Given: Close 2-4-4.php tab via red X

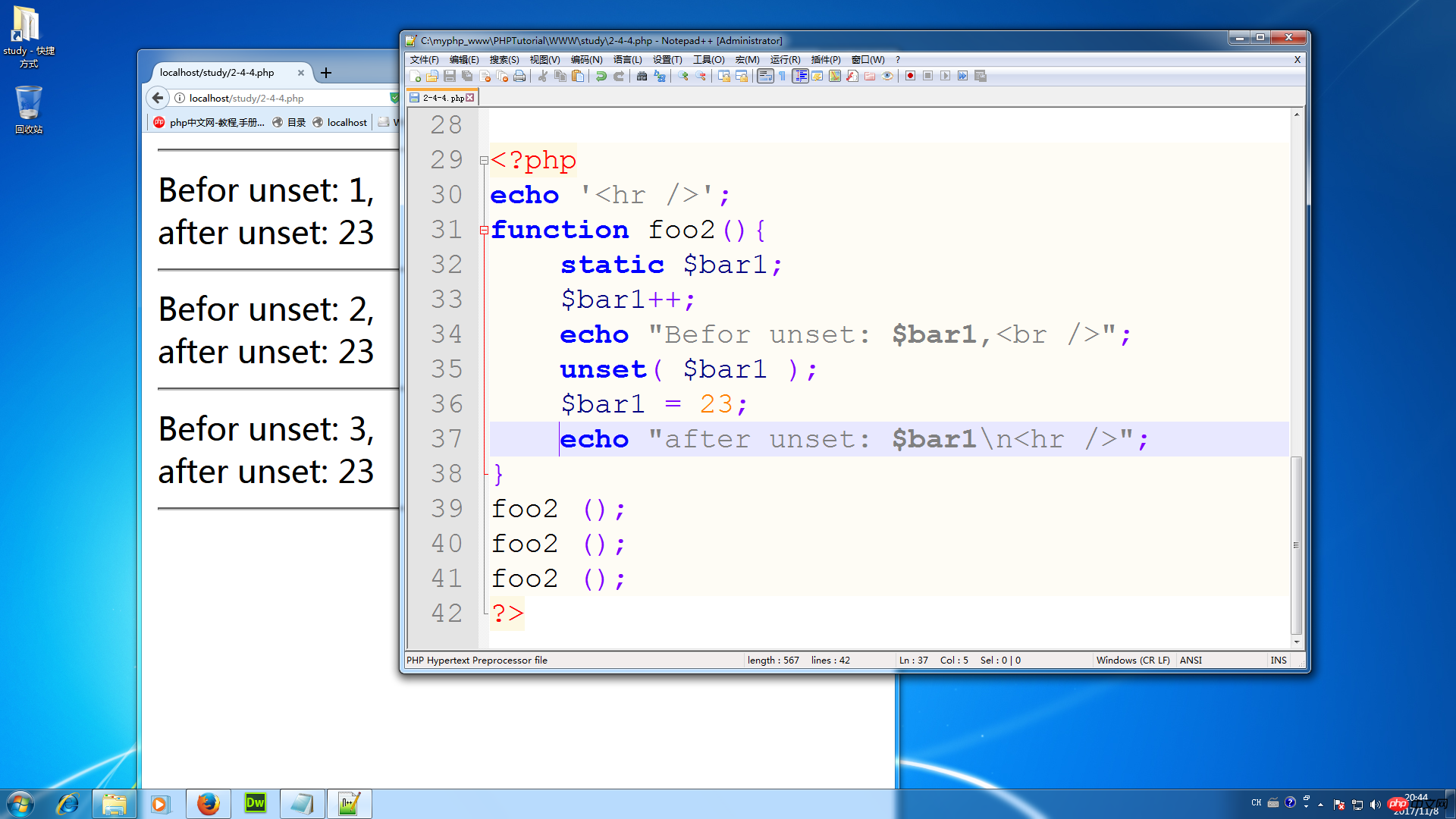Looking at the screenshot, I should click(x=470, y=98).
